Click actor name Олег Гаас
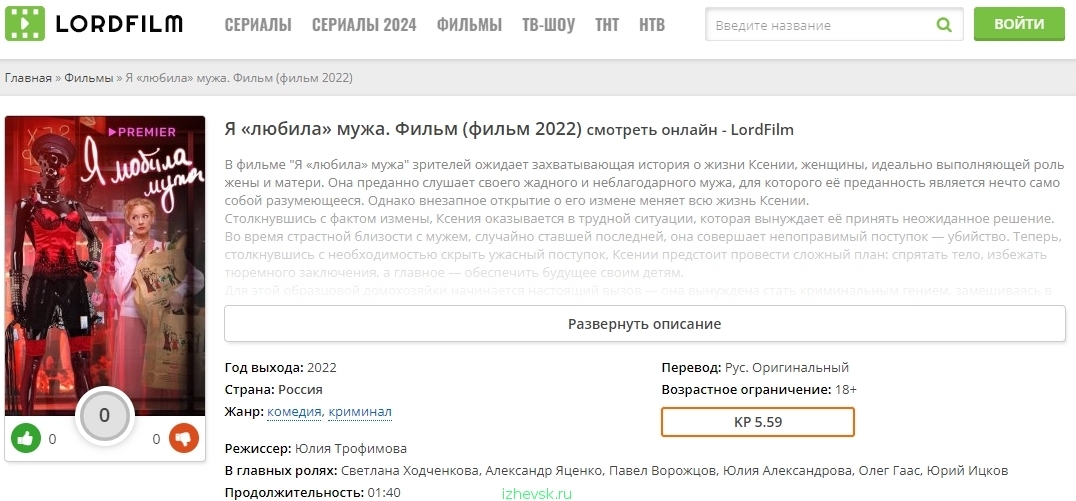This screenshot has width=1076, height=501. point(888,471)
